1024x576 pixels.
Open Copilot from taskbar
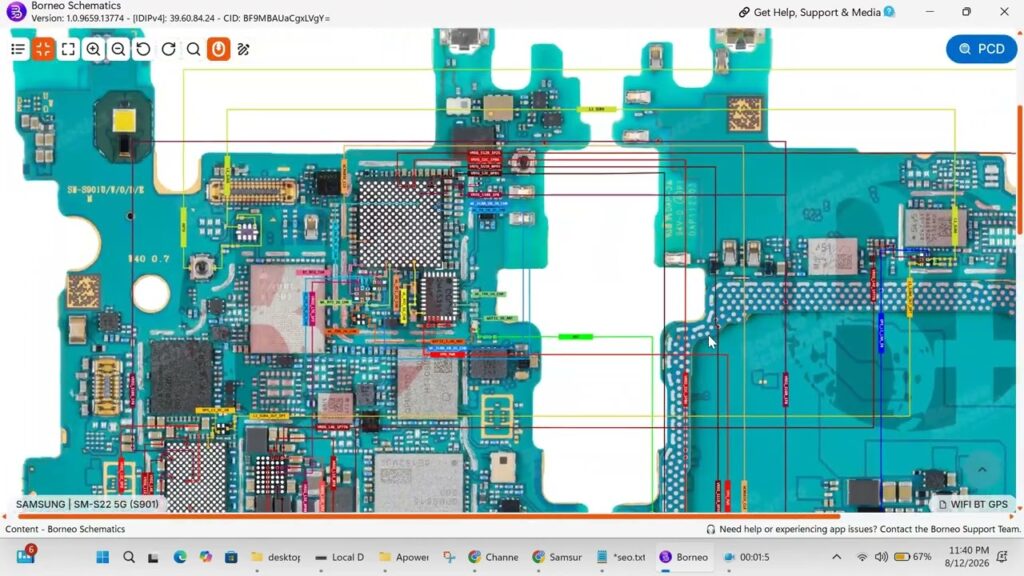(x=206, y=557)
